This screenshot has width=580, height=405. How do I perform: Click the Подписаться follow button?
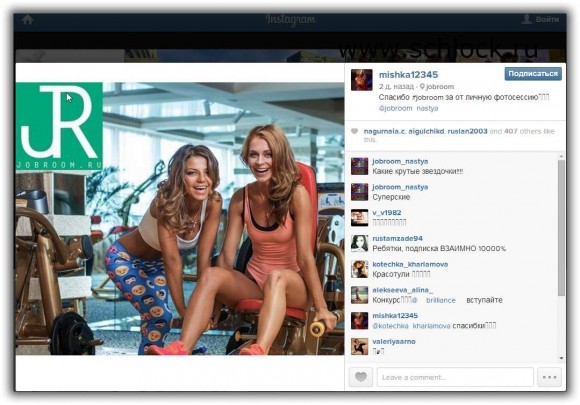[x=533, y=74]
